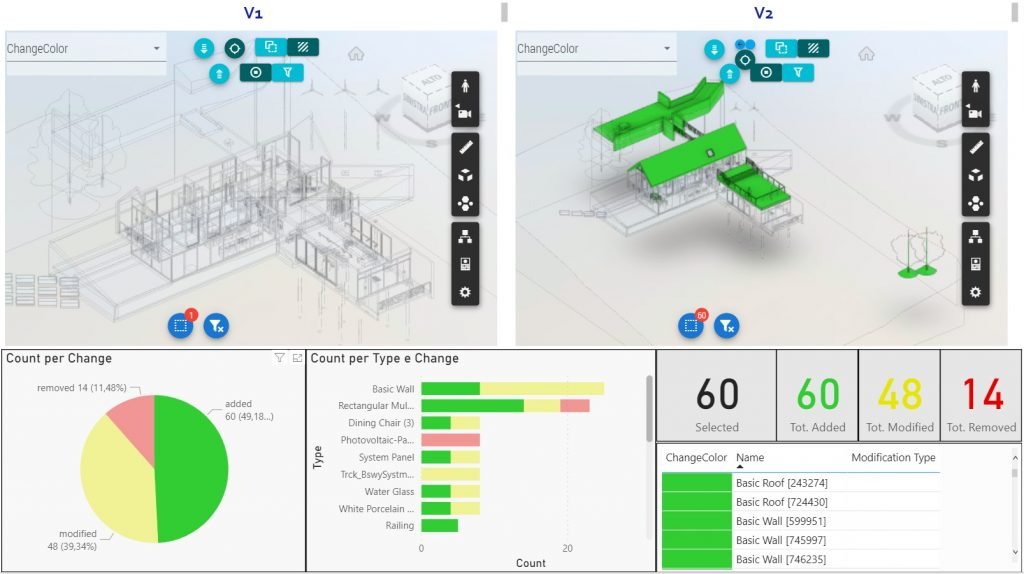The width and height of the screenshot is (1024, 574).
Task: Click the red Photovoltaic-Pa... bar
Action: [x=451, y=440]
